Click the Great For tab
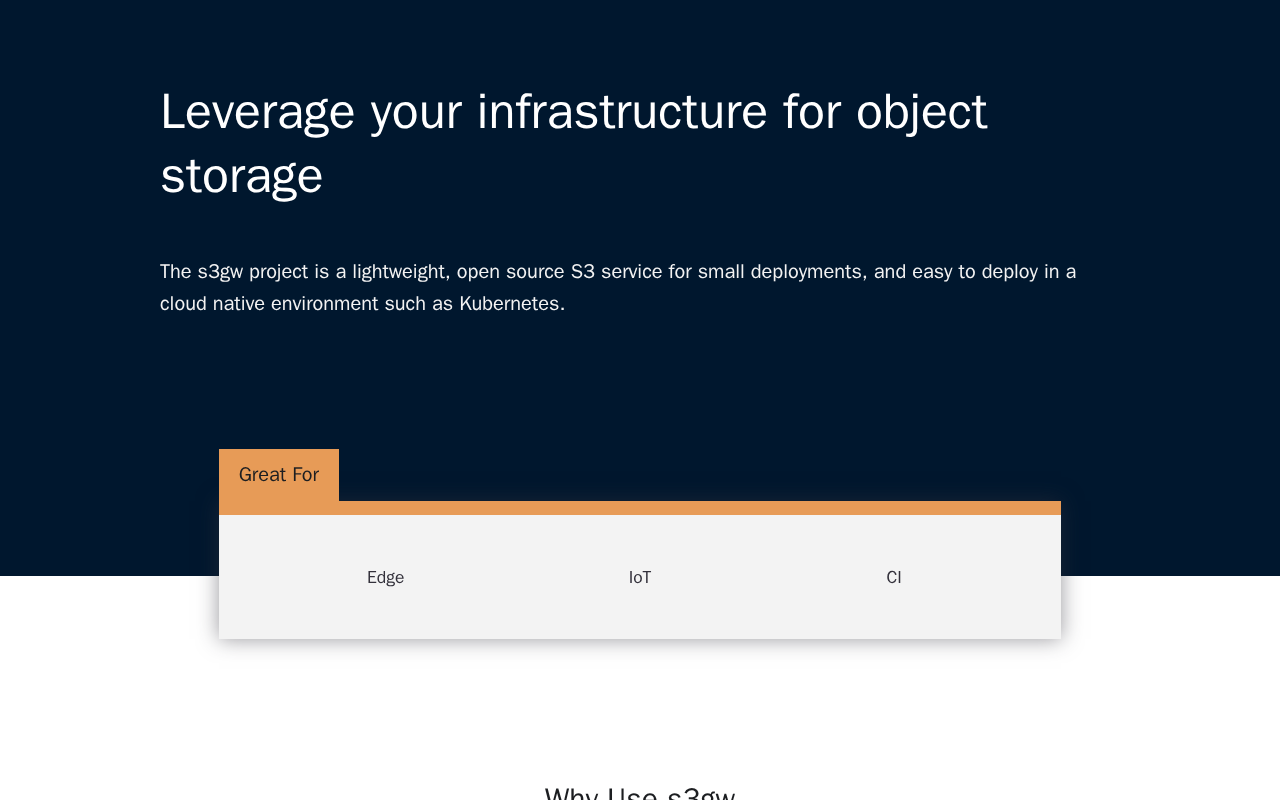 278,475
